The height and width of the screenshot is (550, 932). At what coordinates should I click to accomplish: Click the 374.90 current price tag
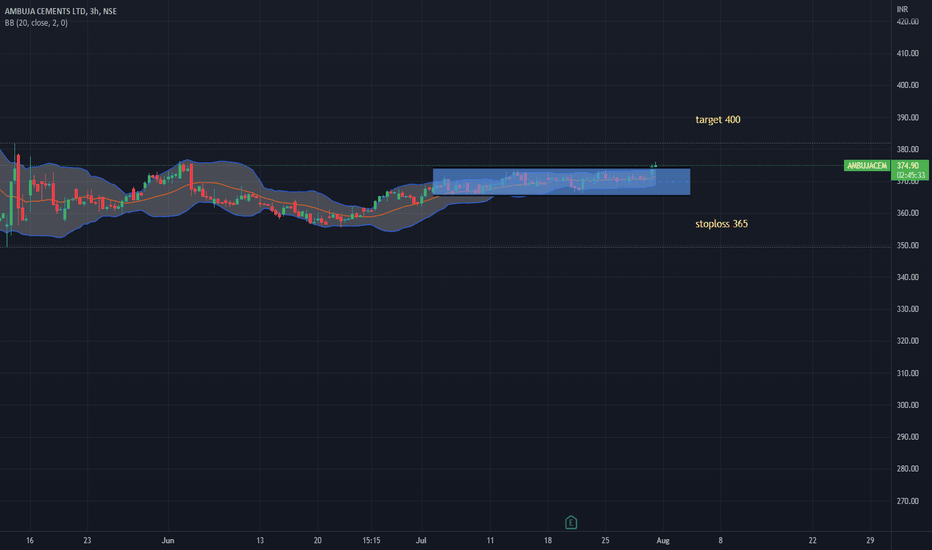click(x=909, y=166)
